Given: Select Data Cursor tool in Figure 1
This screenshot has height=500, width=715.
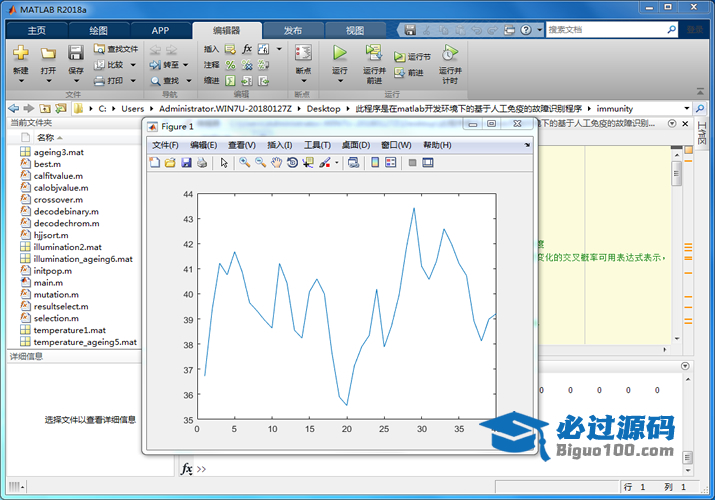Looking at the screenshot, I should coord(308,163).
